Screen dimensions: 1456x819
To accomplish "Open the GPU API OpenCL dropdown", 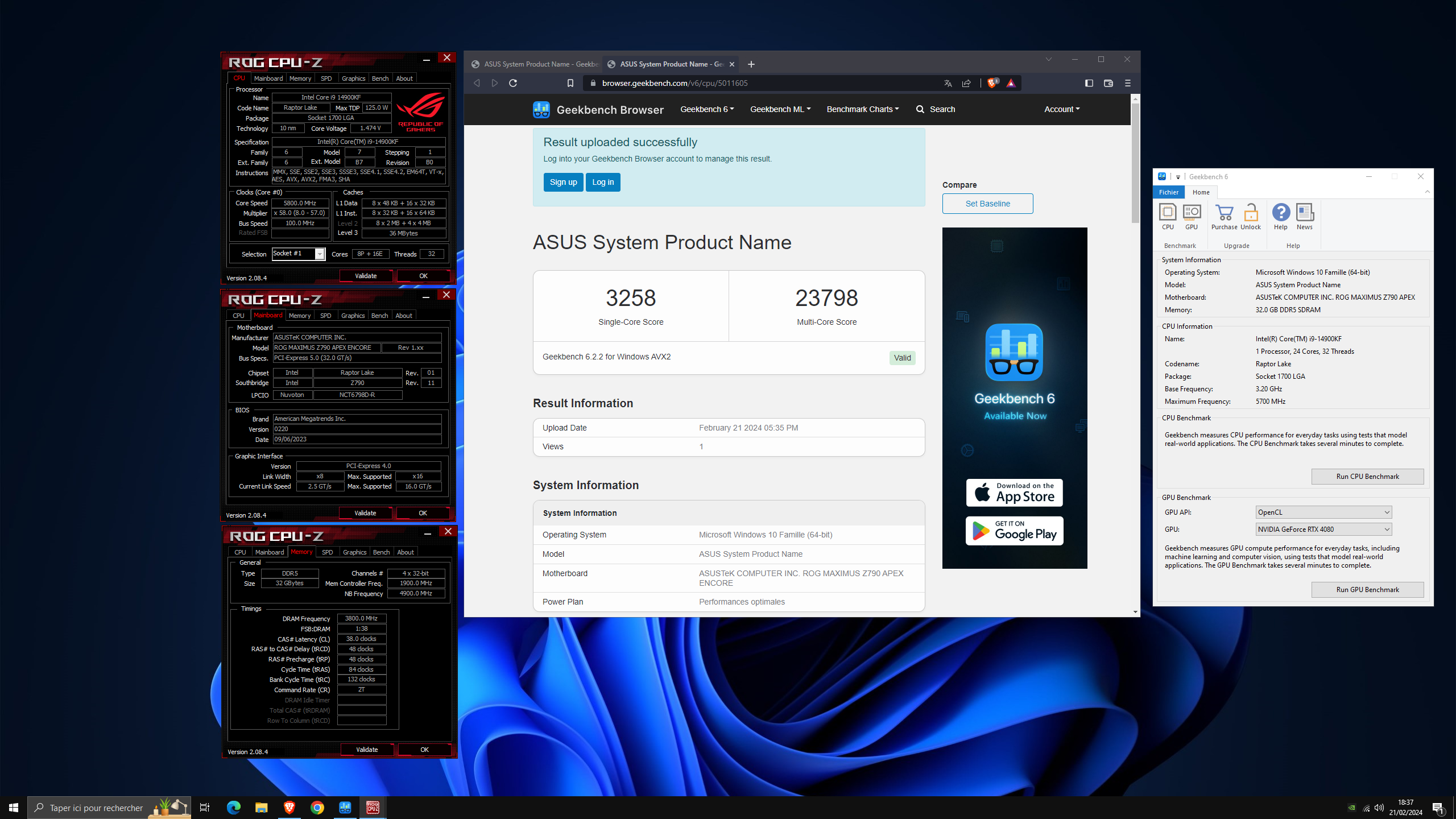I will pos(1323,512).
